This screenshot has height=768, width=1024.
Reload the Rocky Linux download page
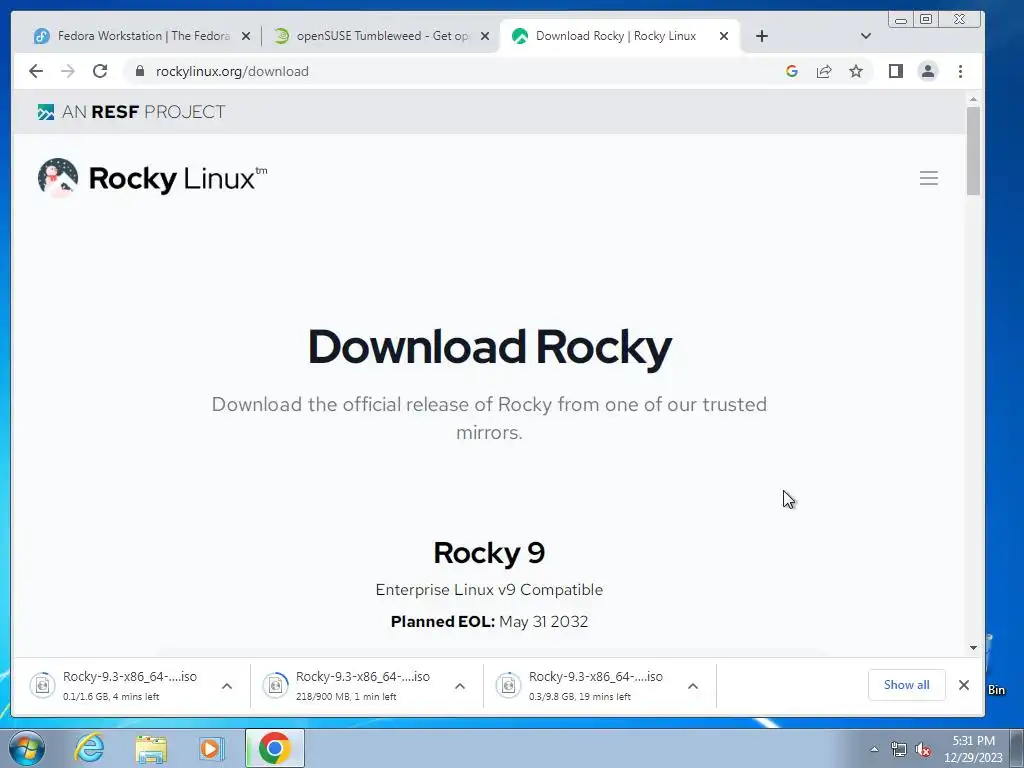click(100, 71)
